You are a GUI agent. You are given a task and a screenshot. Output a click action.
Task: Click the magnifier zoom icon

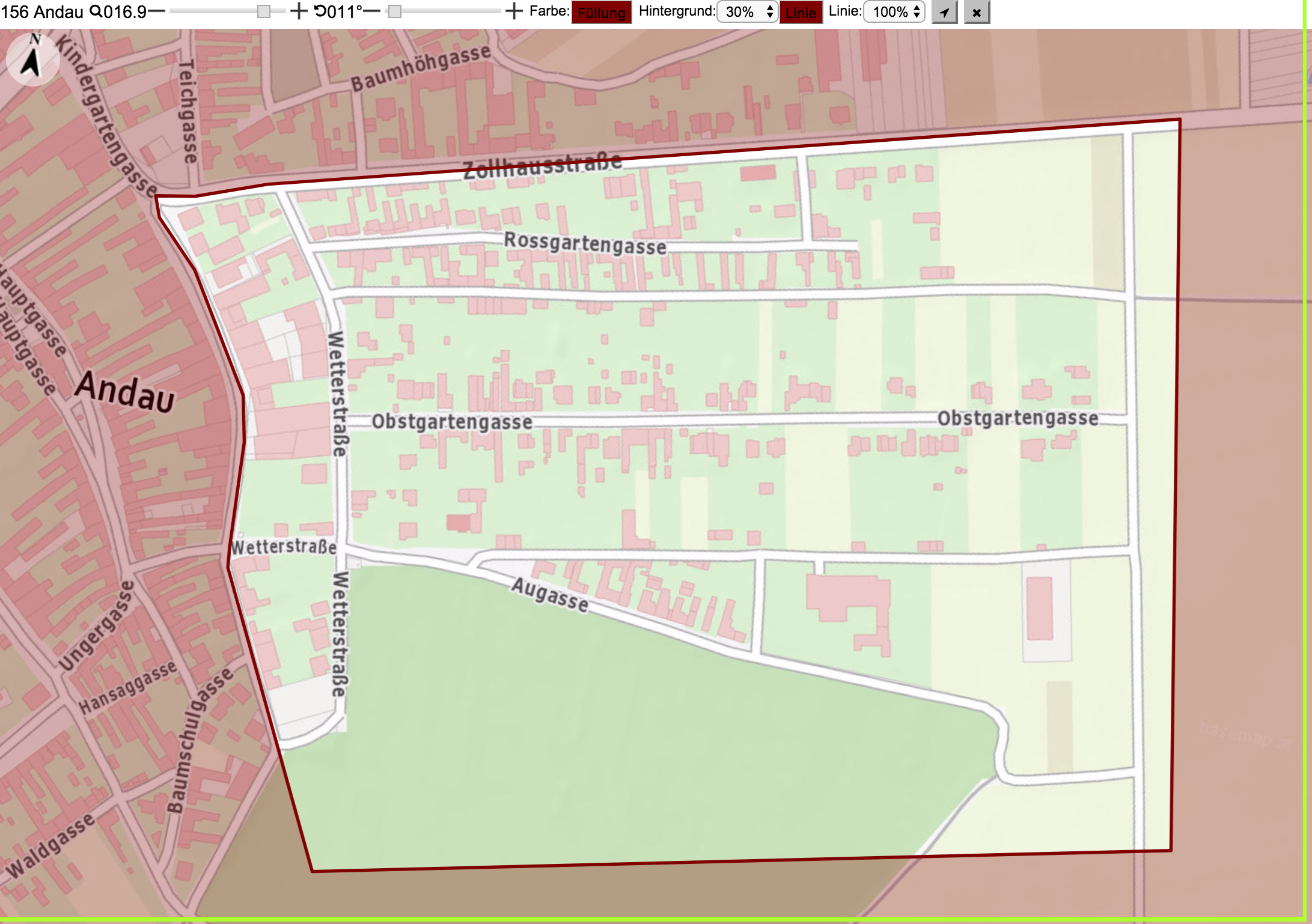click(x=96, y=11)
